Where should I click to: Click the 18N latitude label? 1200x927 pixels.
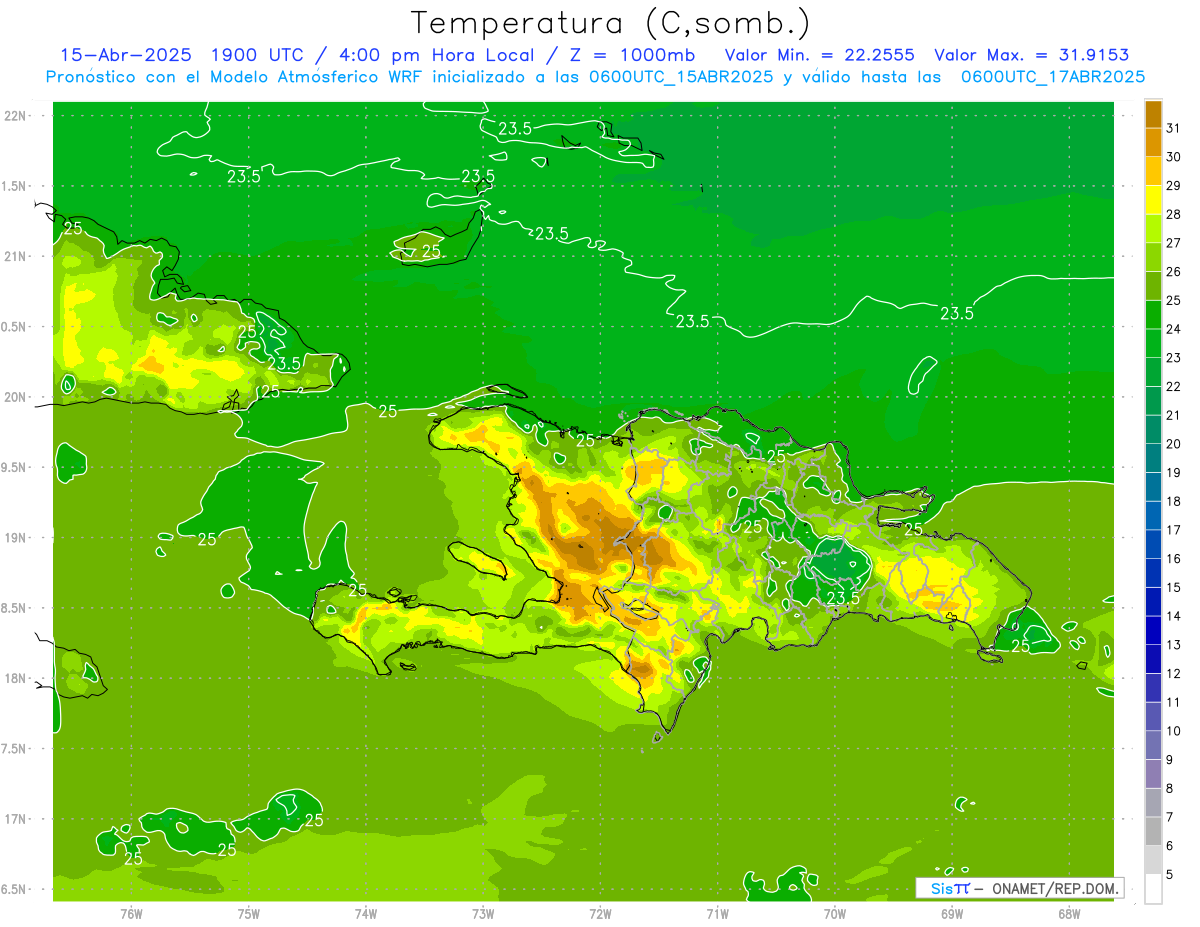(14, 678)
